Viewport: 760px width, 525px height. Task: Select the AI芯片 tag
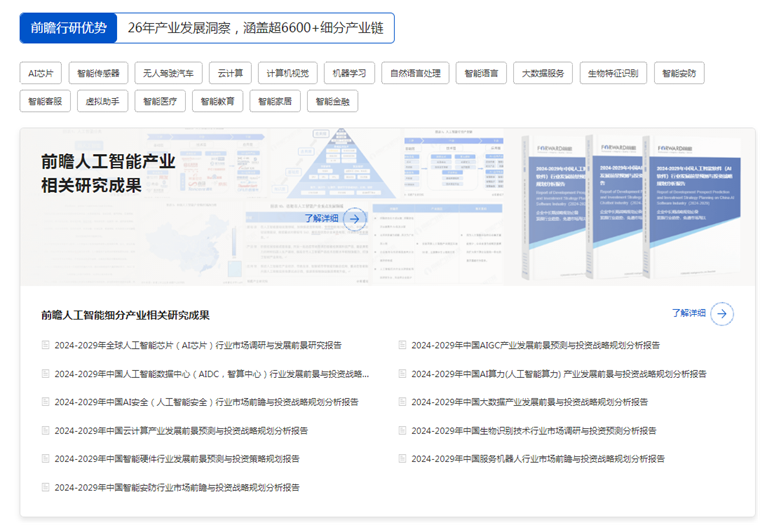click(41, 73)
